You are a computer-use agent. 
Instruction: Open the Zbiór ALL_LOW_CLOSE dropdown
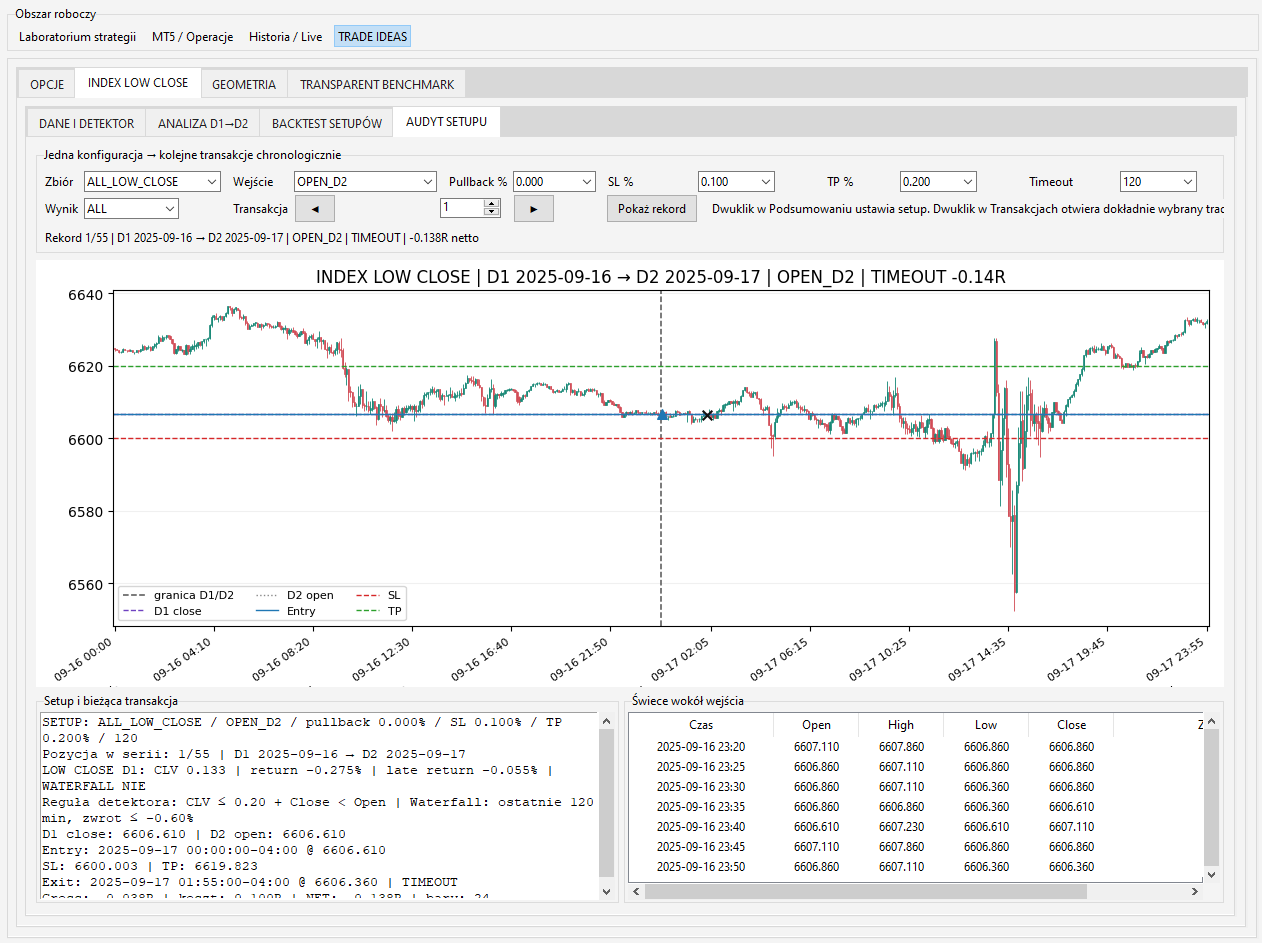point(152,182)
